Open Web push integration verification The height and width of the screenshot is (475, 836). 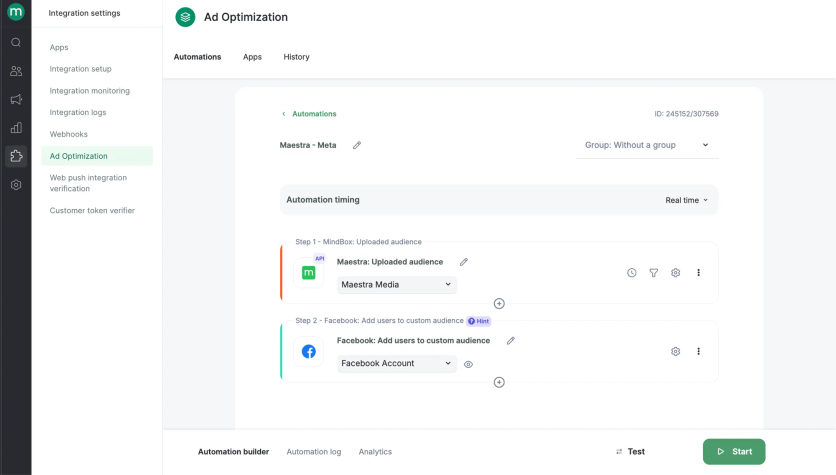[x=88, y=183]
